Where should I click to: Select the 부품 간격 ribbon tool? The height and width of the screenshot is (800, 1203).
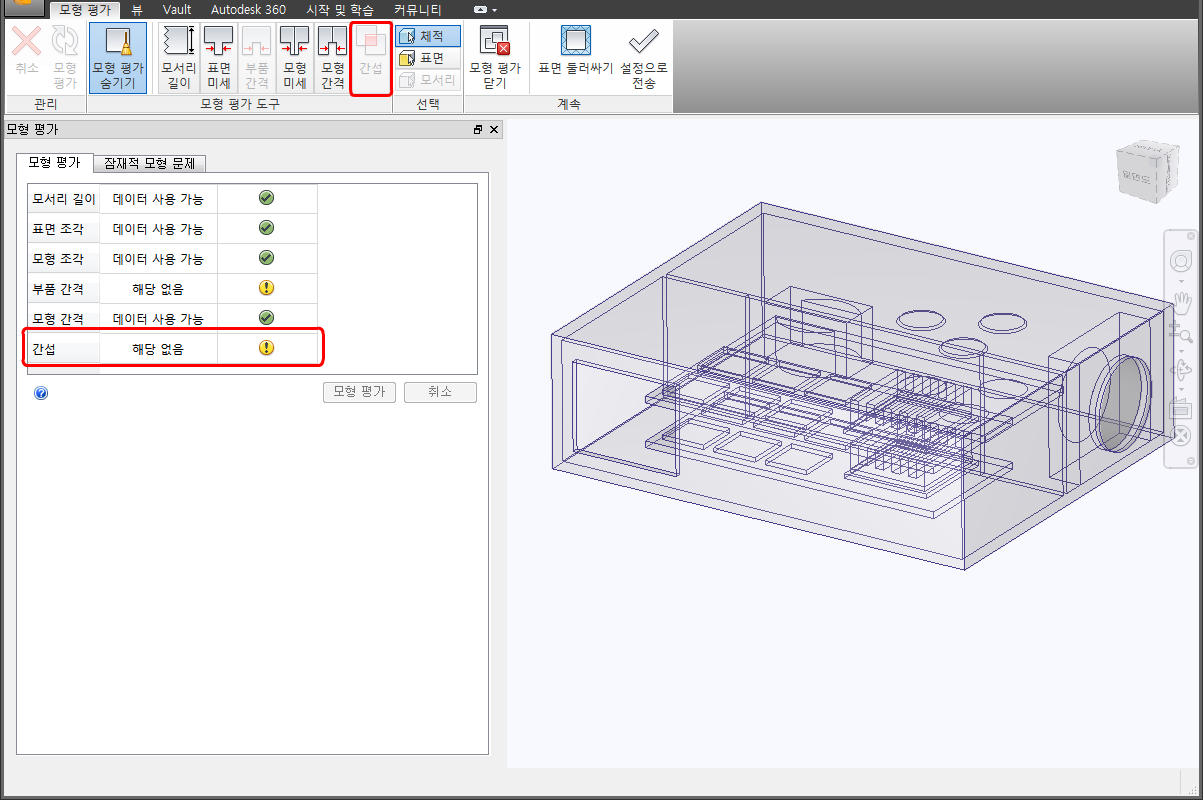pos(257,58)
